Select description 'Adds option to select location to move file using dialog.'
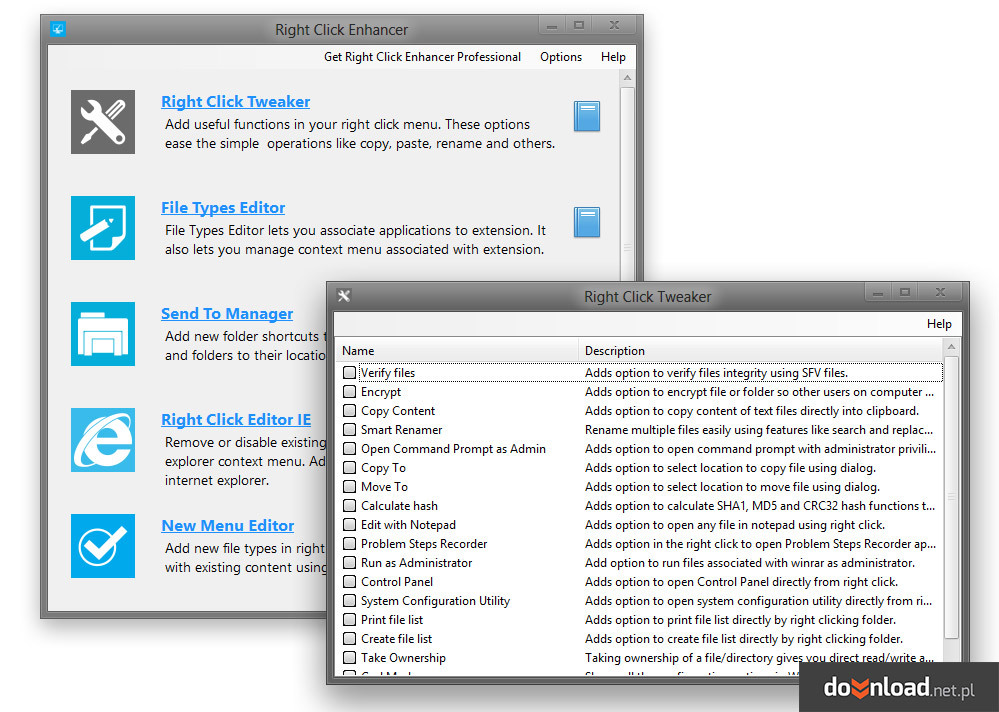This screenshot has width=999, height=712. tap(732, 487)
